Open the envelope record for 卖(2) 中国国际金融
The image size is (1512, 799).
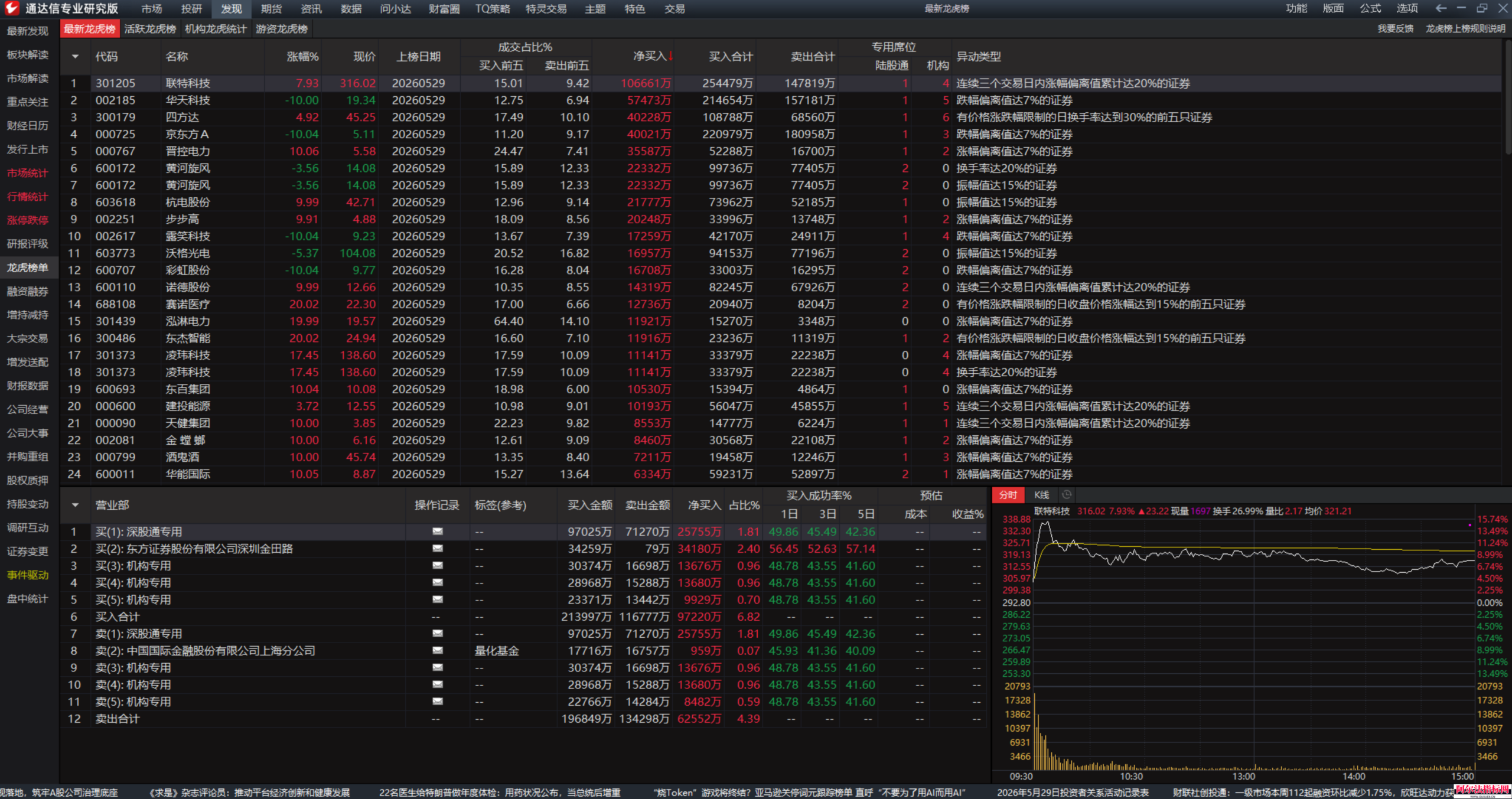[x=438, y=651]
